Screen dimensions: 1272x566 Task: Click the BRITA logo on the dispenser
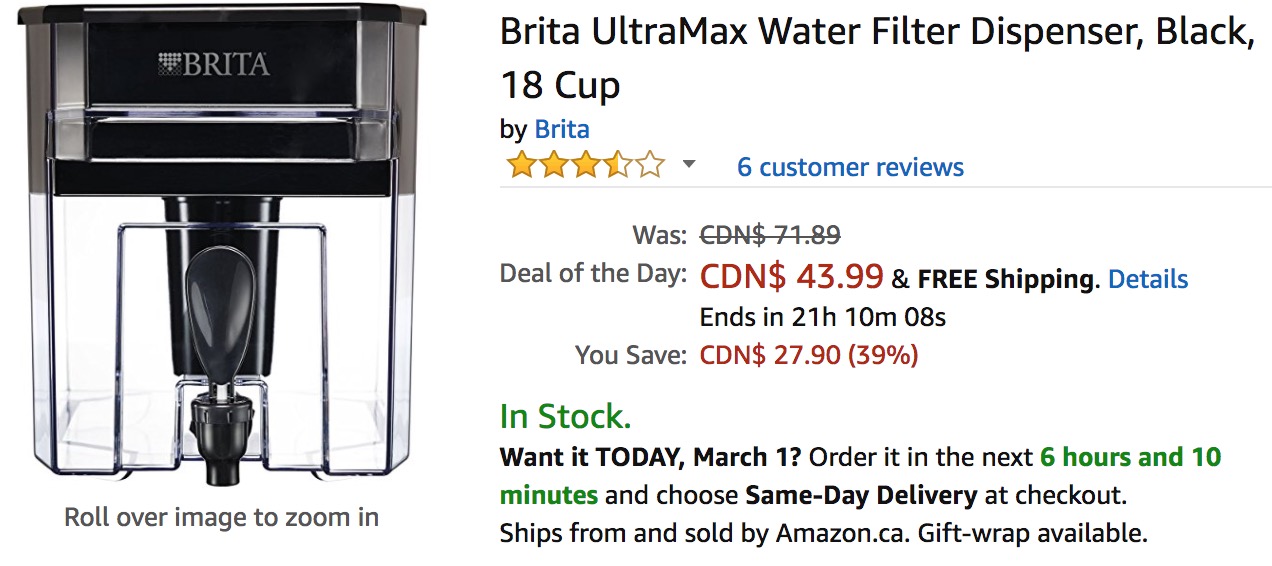tap(214, 65)
